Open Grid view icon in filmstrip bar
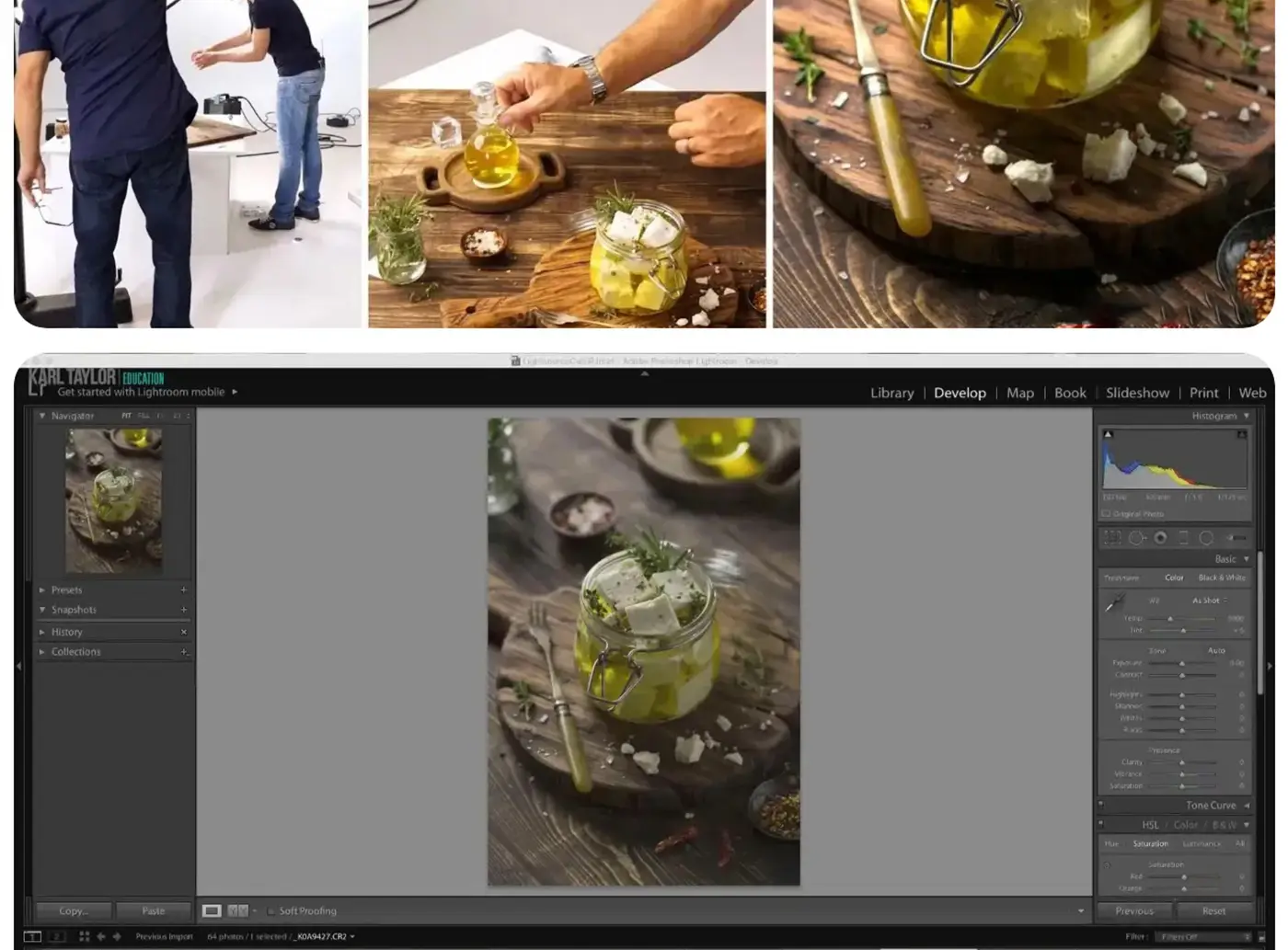The width and height of the screenshot is (1288, 950). pyautogui.click(x=85, y=936)
